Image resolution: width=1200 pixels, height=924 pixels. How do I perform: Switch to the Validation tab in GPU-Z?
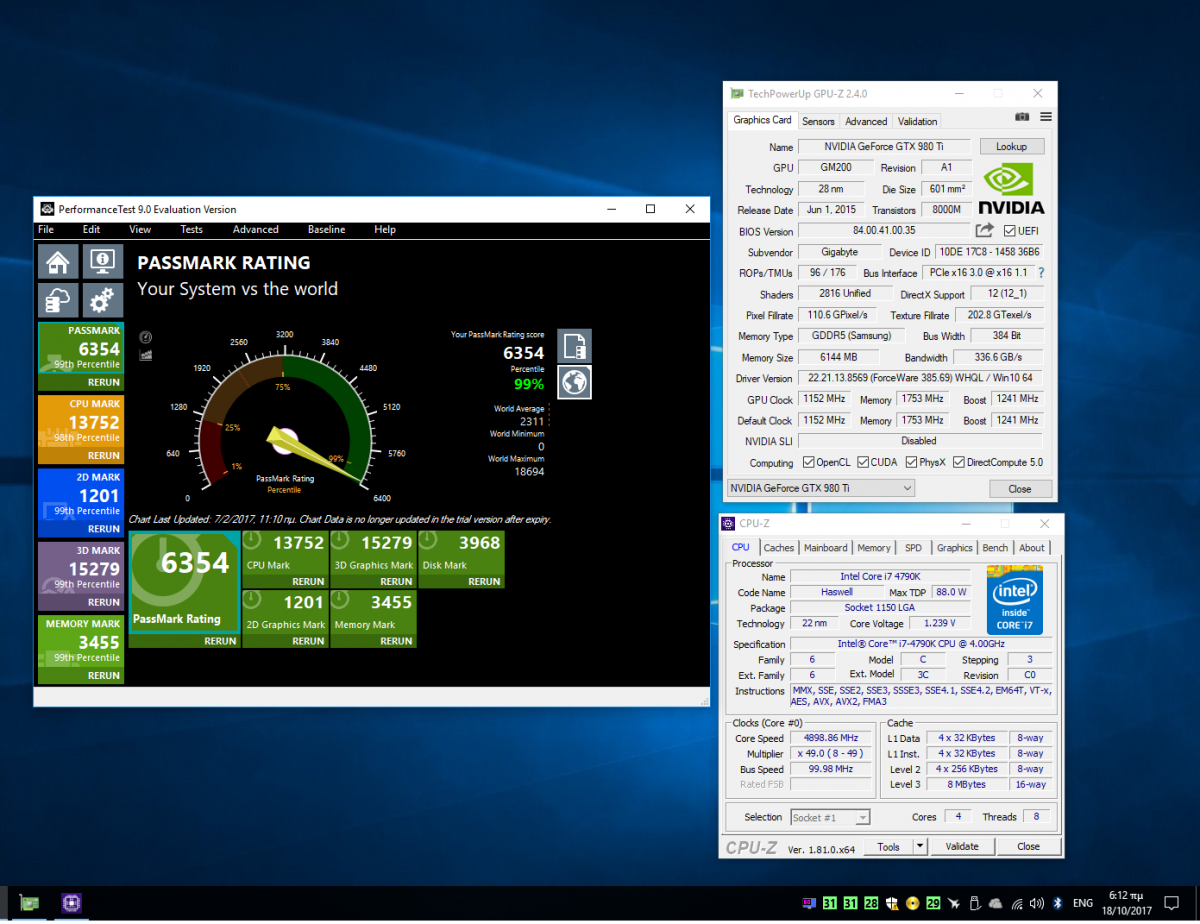click(x=917, y=121)
